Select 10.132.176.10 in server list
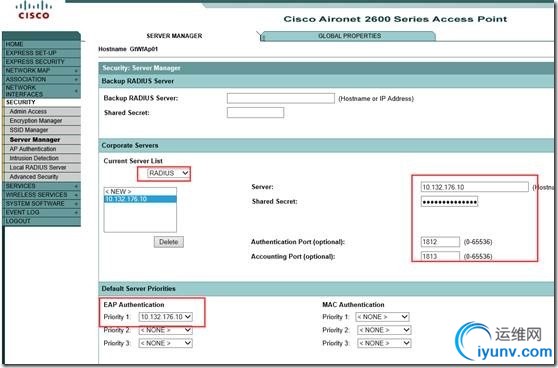This screenshot has height=368, width=558. (140, 199)
